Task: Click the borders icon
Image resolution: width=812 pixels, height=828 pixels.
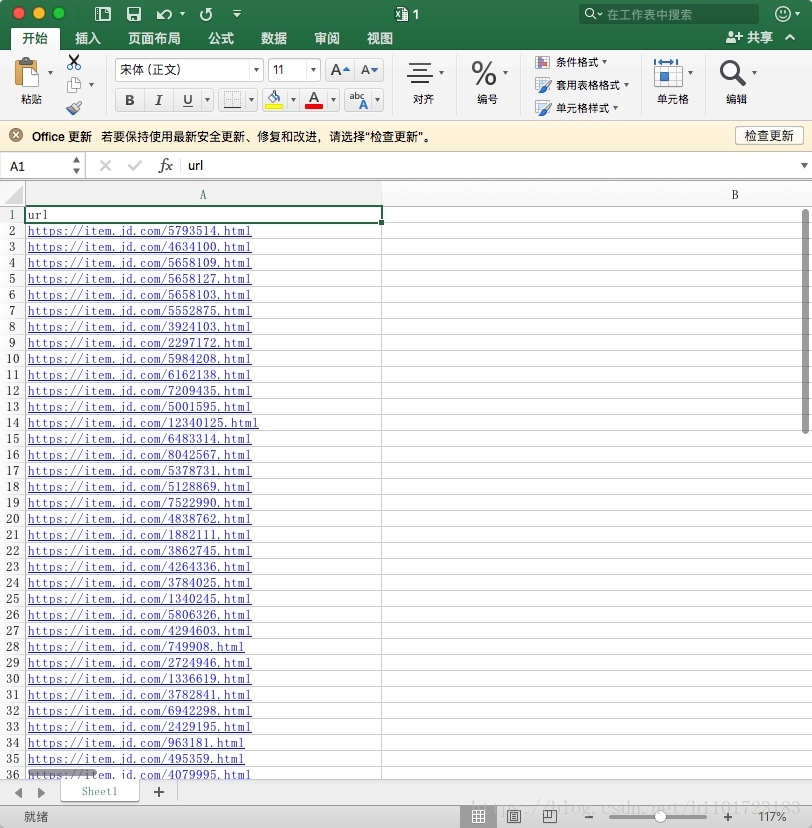Action: pos(232,99)
